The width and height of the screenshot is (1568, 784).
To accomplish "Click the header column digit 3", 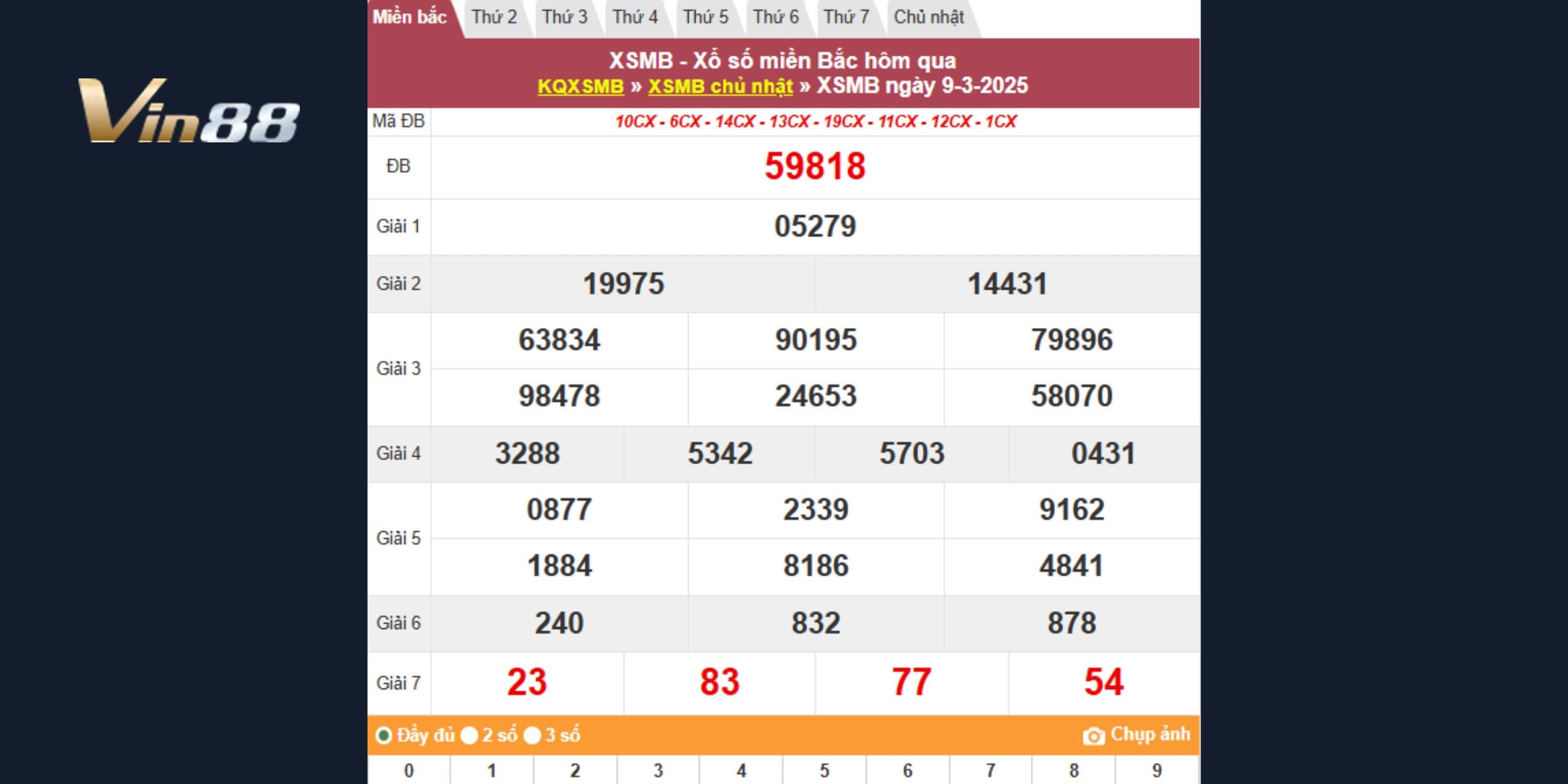I will click(x=658, y=771).
